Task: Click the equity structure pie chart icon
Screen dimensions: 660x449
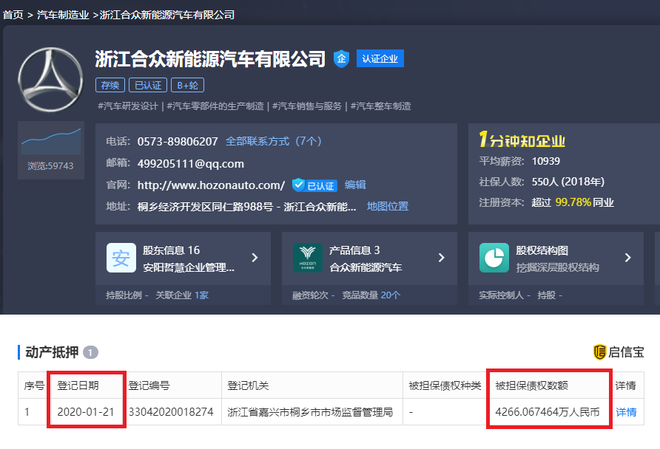Action: click(494, 258)
